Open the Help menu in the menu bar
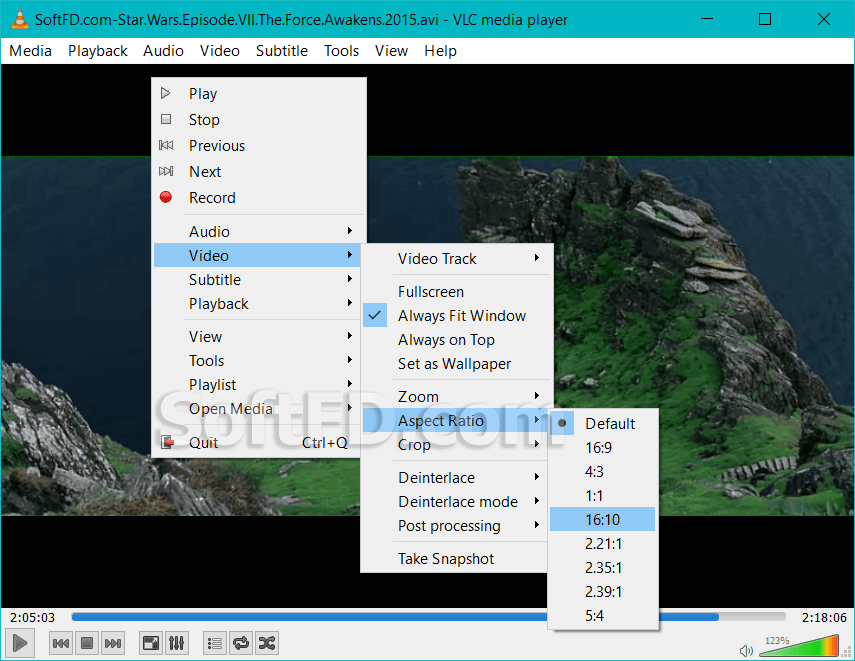Viewport: 855px width, 661px height. tap(441, 51)
